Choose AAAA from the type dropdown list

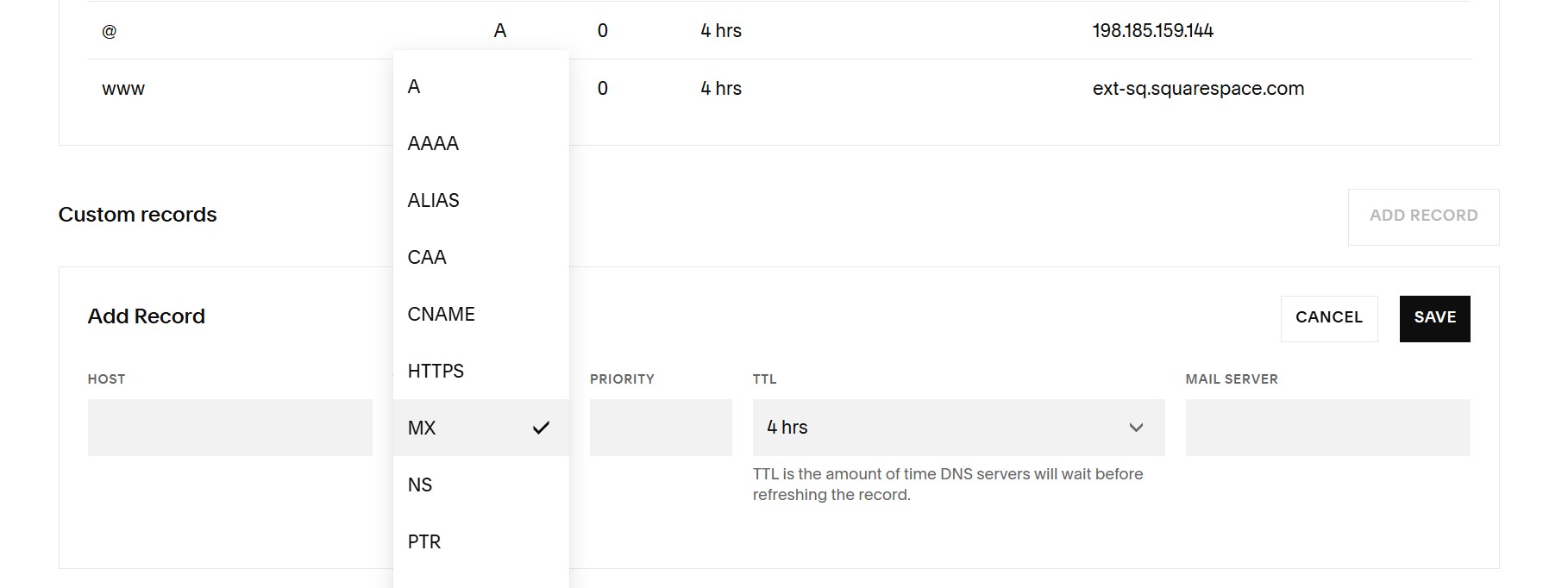[x=433, y=144]
